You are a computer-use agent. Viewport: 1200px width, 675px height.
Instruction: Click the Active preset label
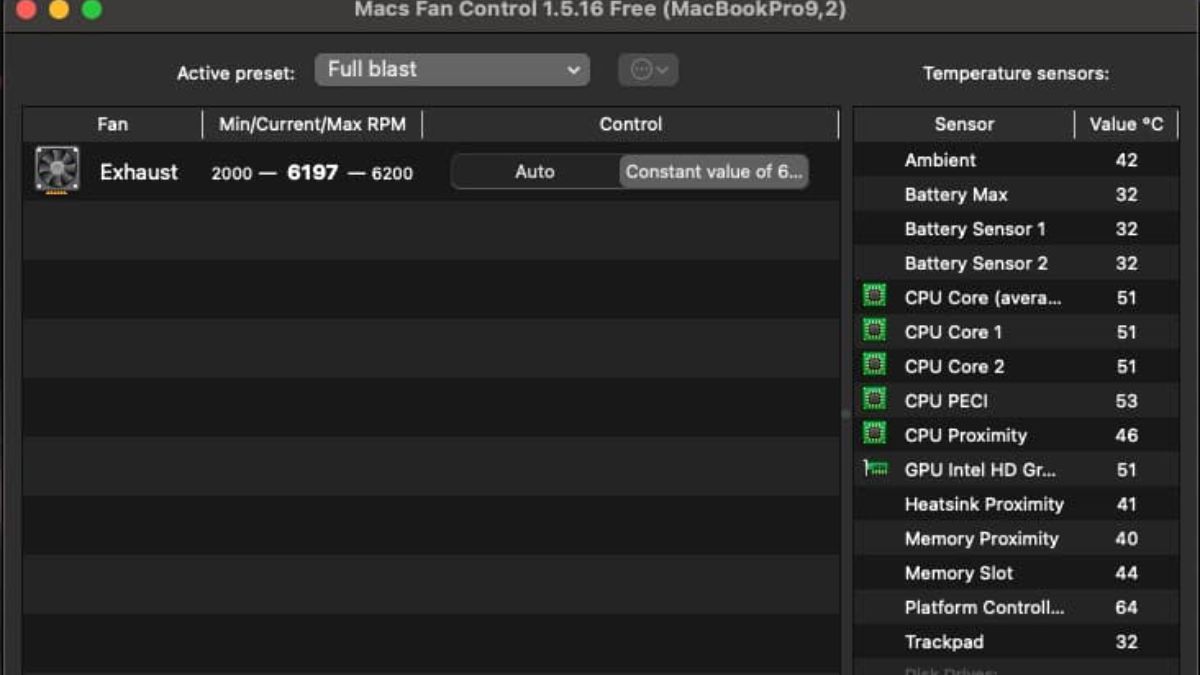pos(236,74)
